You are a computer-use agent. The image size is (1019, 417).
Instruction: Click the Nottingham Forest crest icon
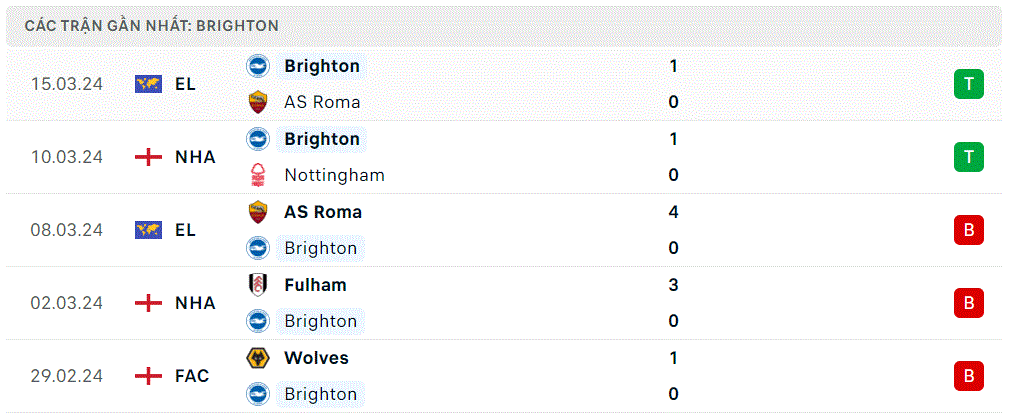click(258, 175)
